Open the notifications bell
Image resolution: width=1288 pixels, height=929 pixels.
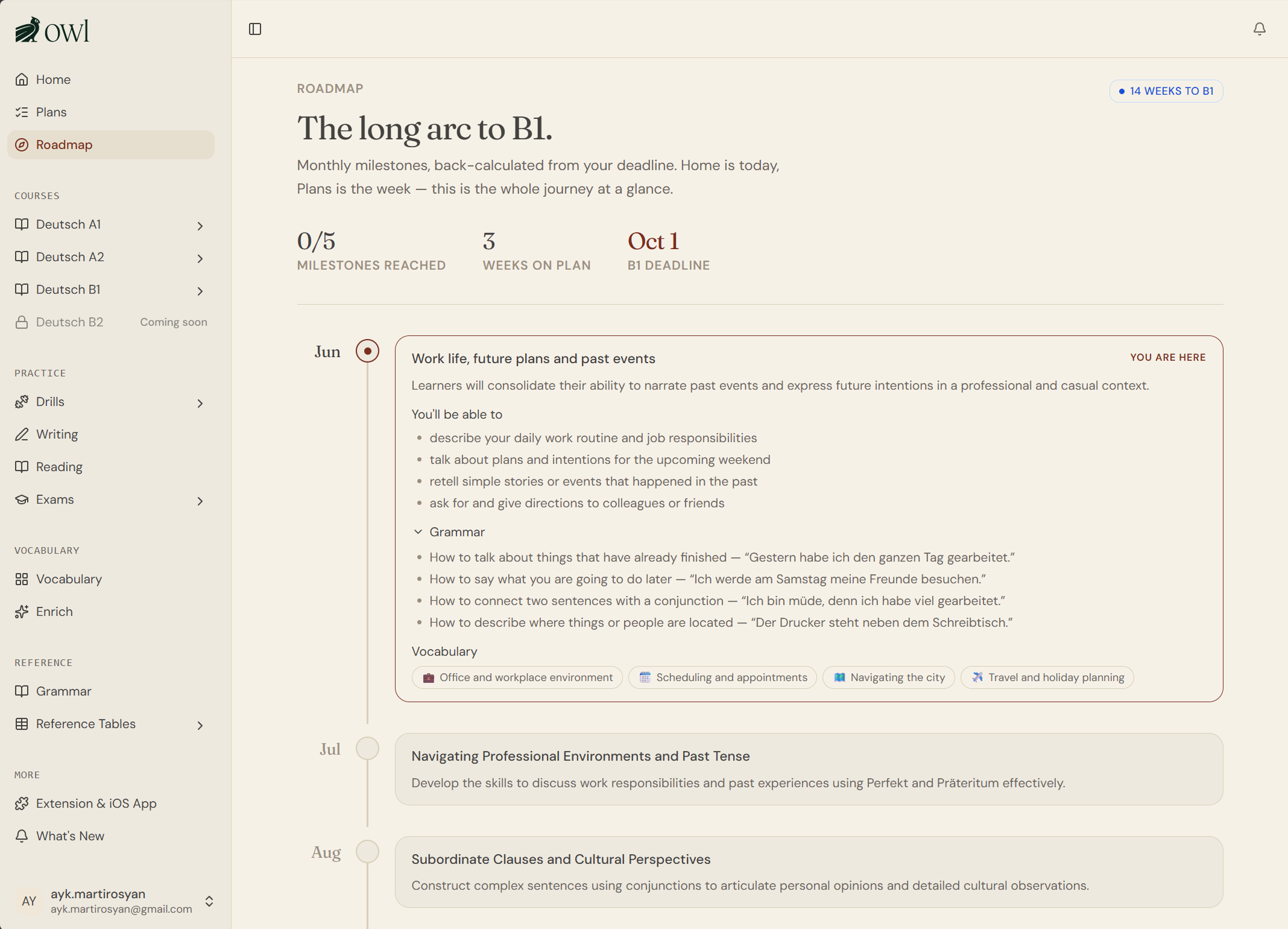tap(1259, 29)
